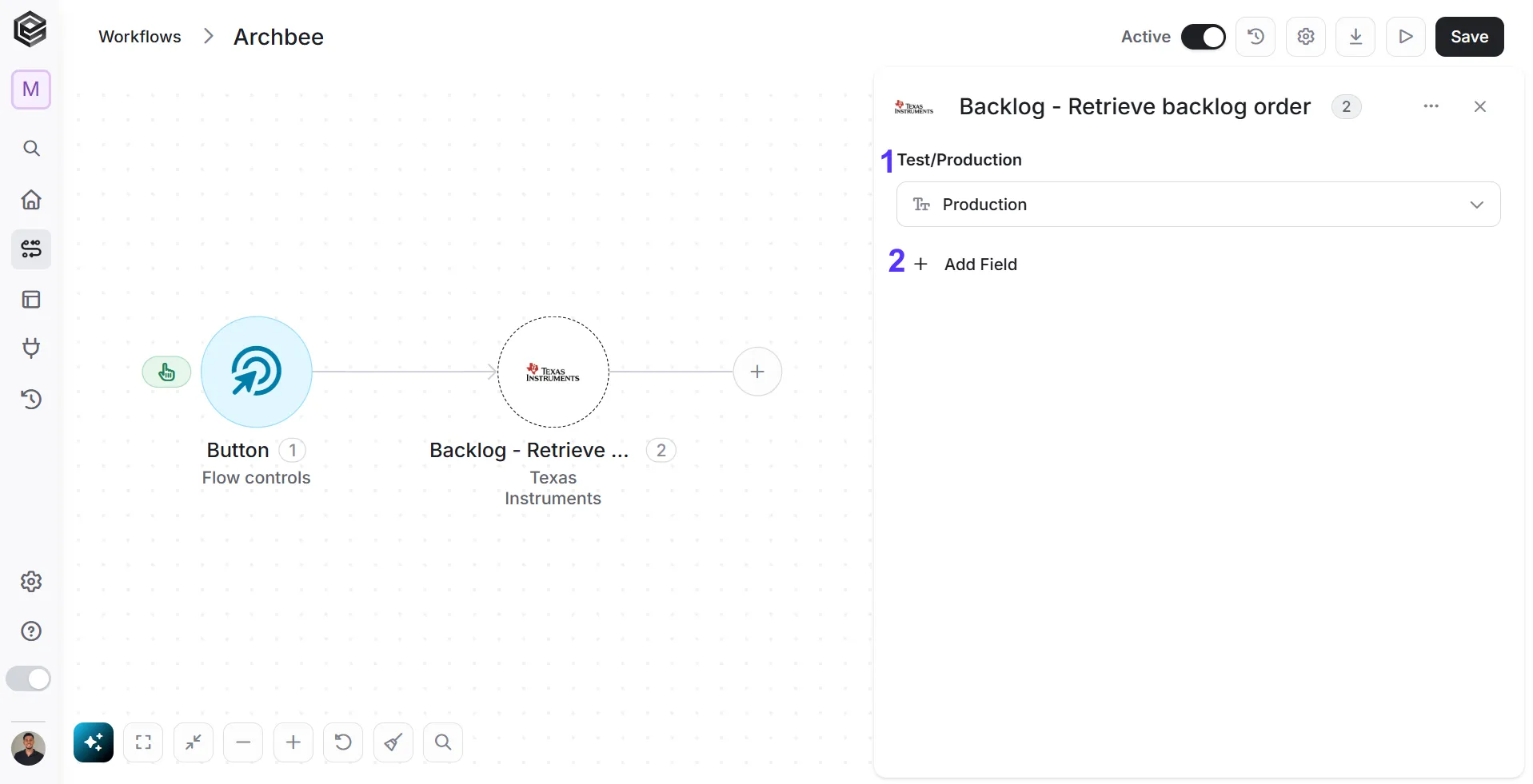Click the clean-up brush canvas icon
1533x784 pixels.
coord(393,742)
